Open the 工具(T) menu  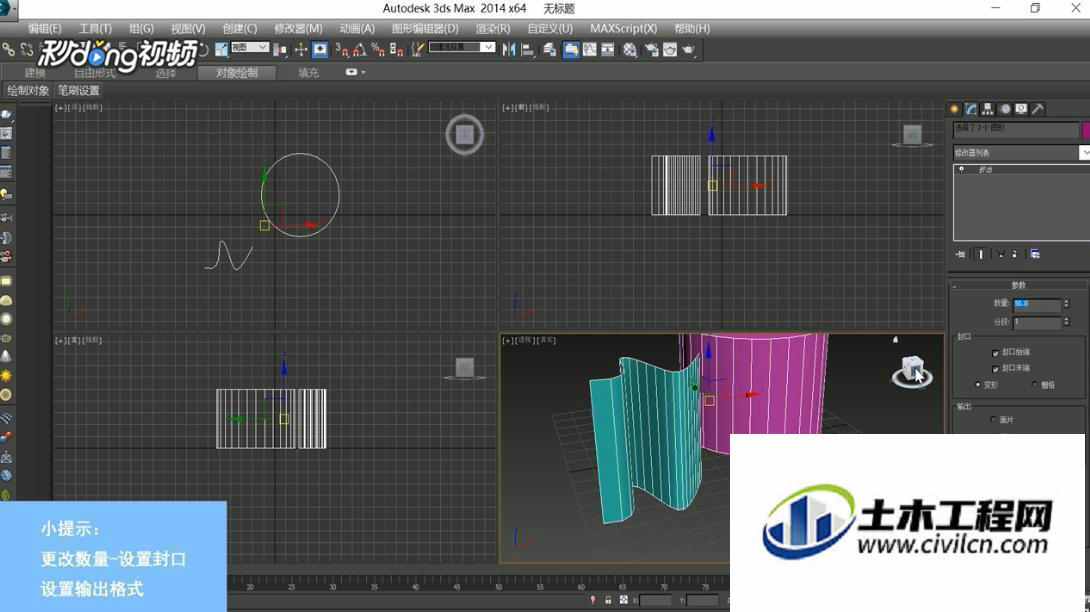coord(95,29)
